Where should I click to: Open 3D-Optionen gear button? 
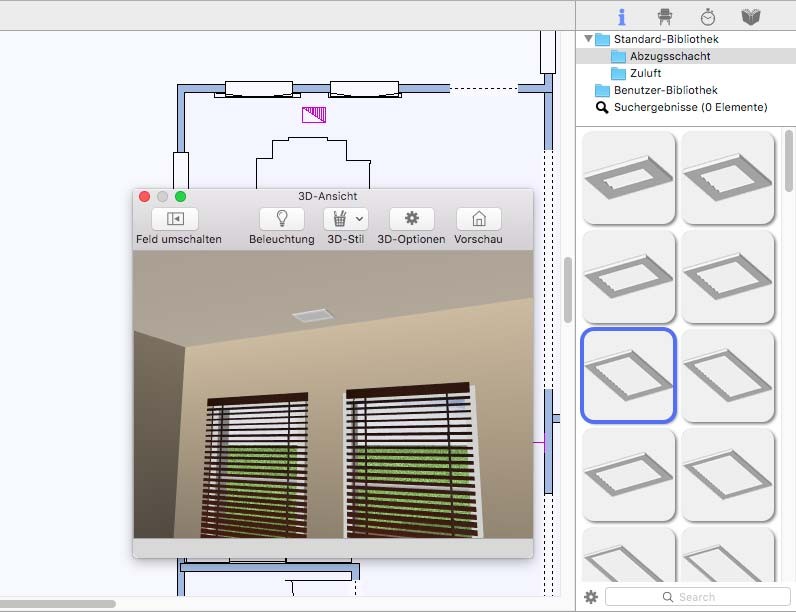(x=412, y=219)
